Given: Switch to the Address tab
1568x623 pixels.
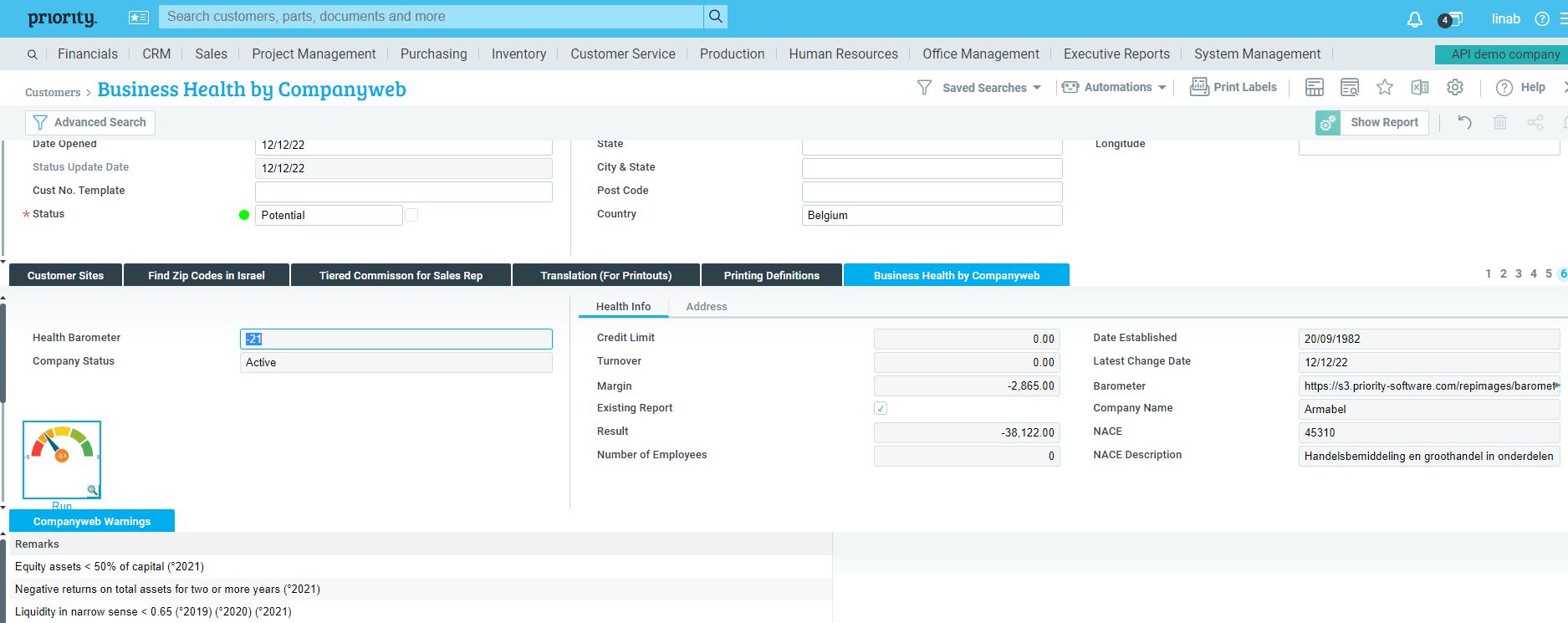Looking at the screenshot, I should (706, 307).
